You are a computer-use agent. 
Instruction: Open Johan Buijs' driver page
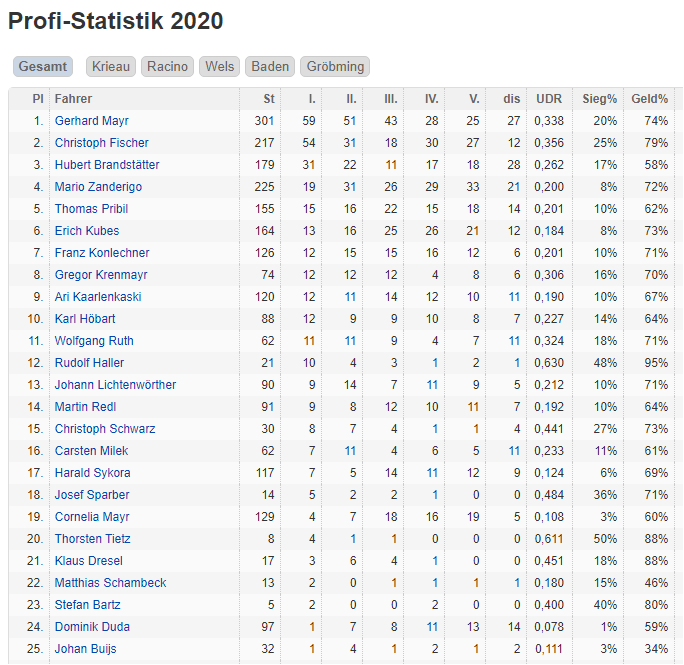(x=86, y=649)
